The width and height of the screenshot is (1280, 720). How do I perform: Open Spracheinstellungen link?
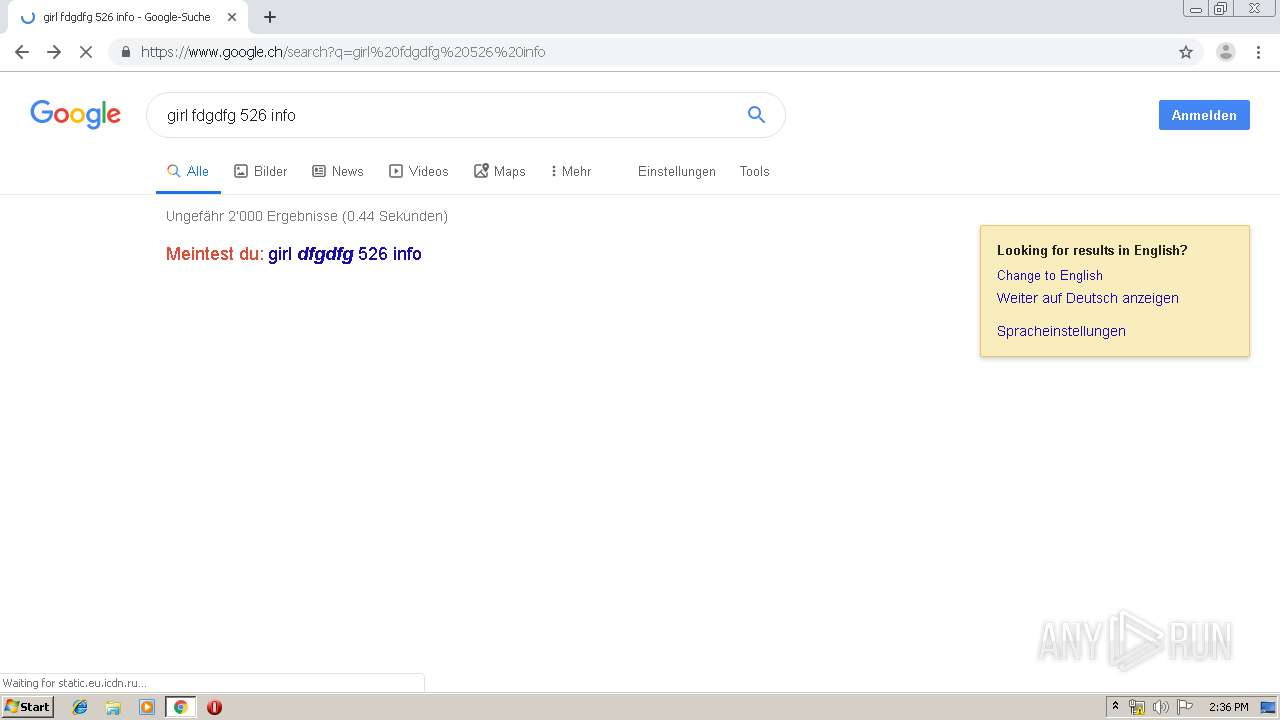point(1061,331)
